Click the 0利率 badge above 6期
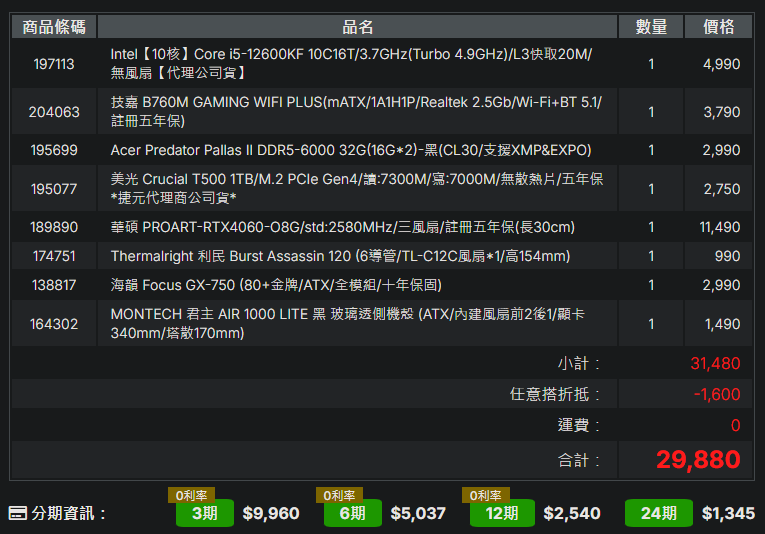 [x=339, y=495]
